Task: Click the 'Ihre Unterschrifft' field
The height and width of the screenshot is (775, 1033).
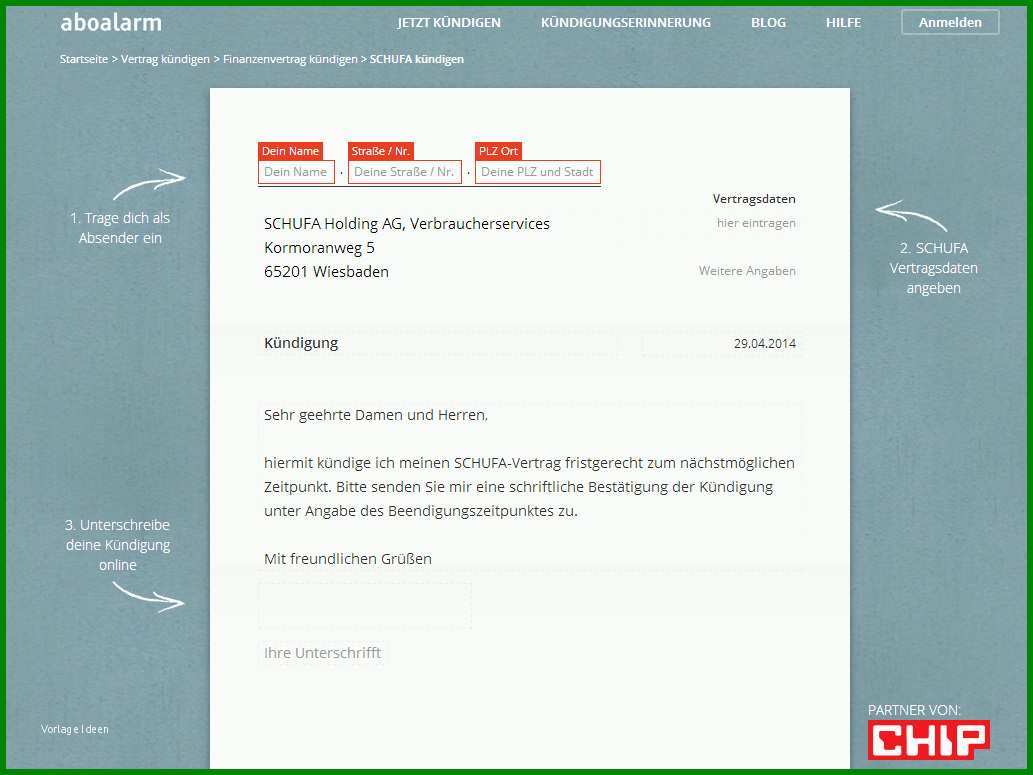Action: tap(322, 653)
